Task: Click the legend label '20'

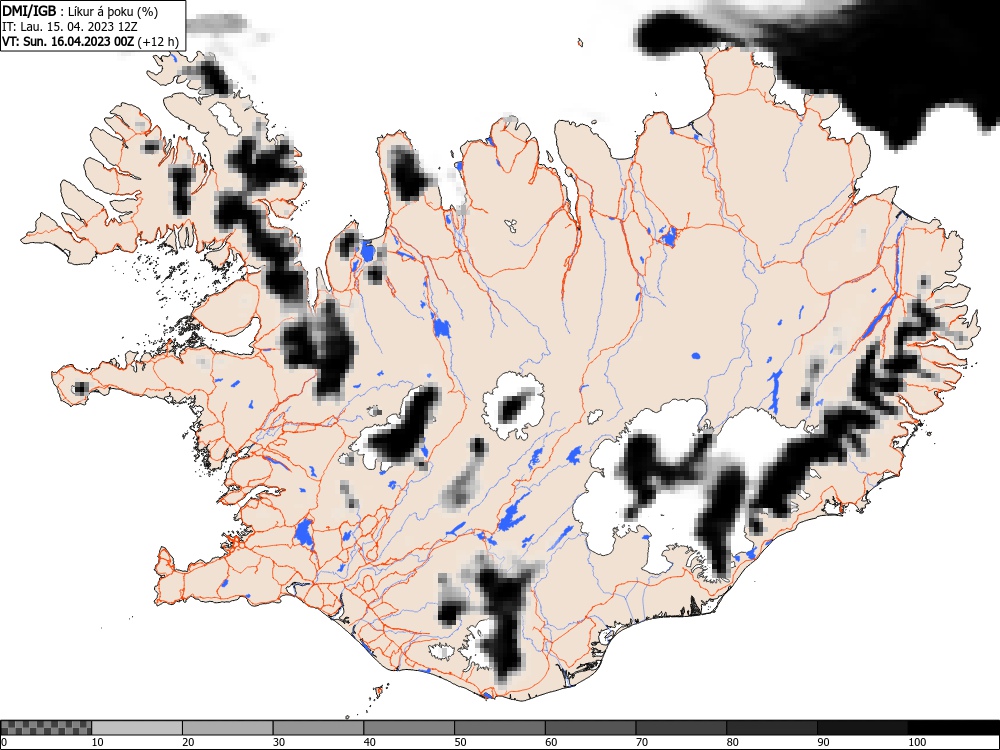Action: [188, 742]
